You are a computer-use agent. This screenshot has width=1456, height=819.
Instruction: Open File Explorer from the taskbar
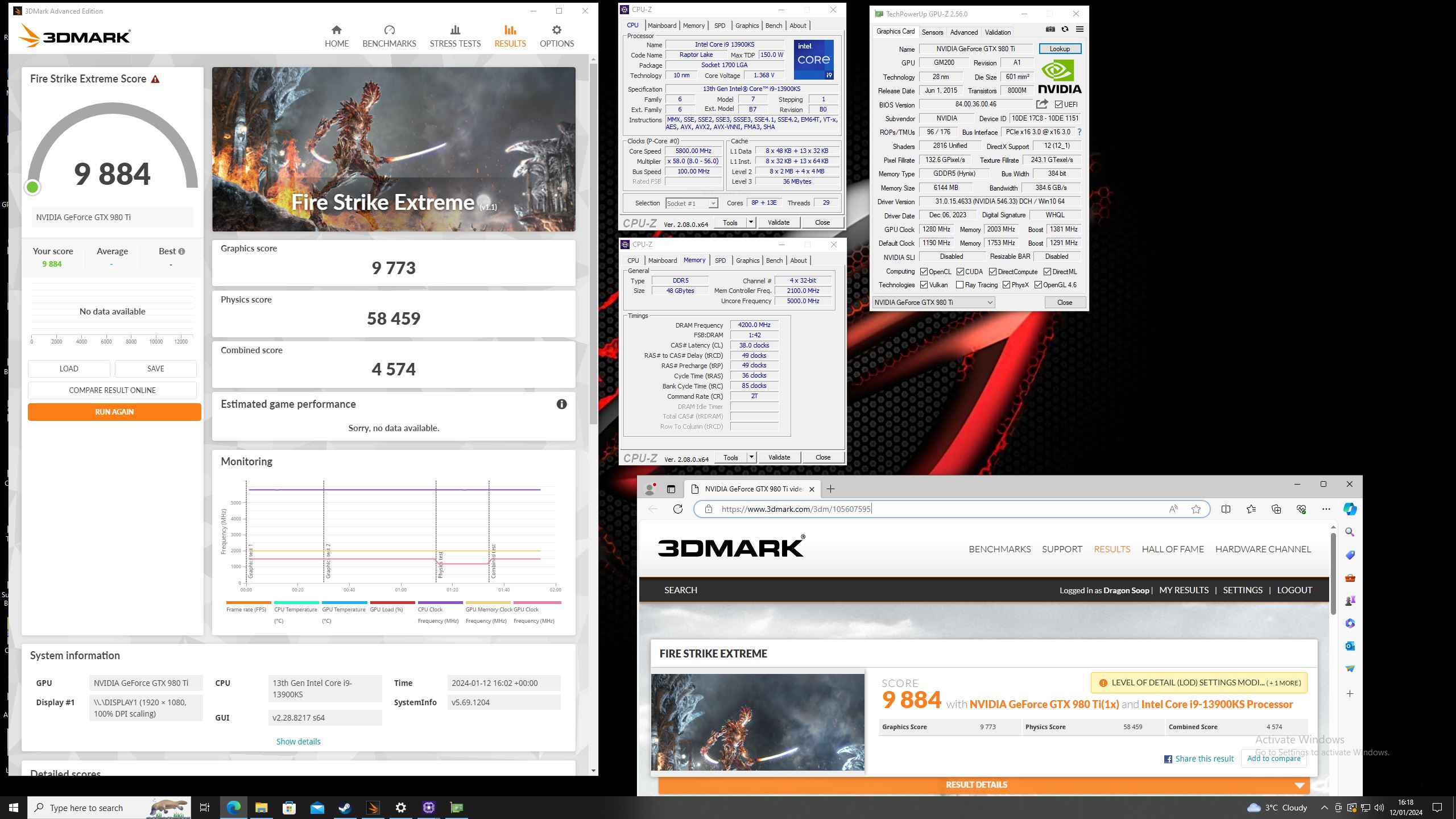(x=261, y=808)
